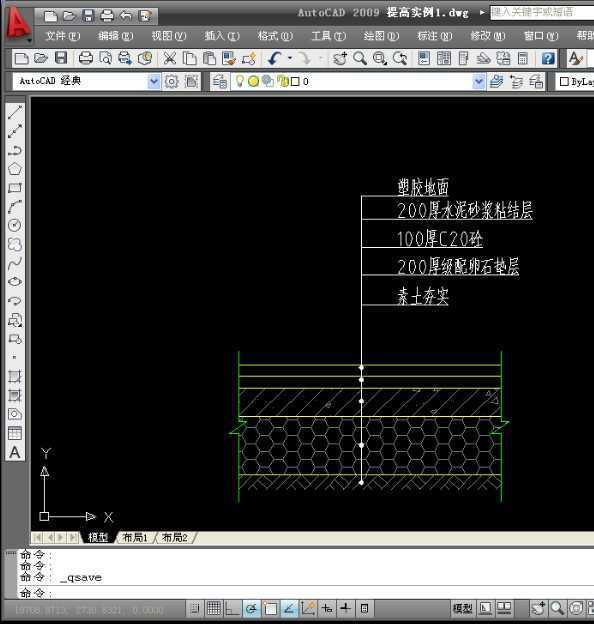Toggle ortho mode in status bar
Screen dimensions: 594x624
point(233,608)
